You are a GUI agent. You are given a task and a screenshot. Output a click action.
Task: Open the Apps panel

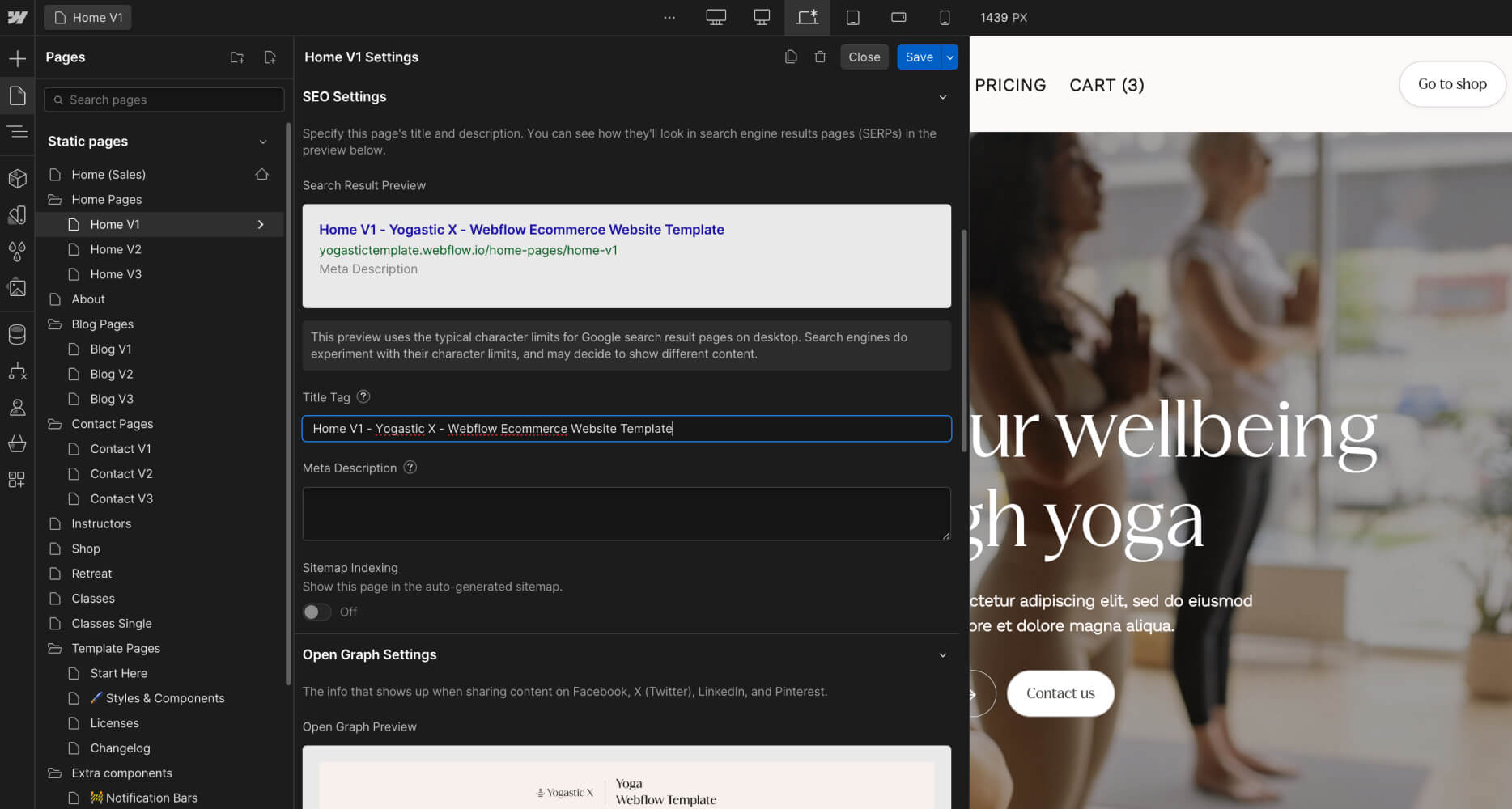pos(17,479)
